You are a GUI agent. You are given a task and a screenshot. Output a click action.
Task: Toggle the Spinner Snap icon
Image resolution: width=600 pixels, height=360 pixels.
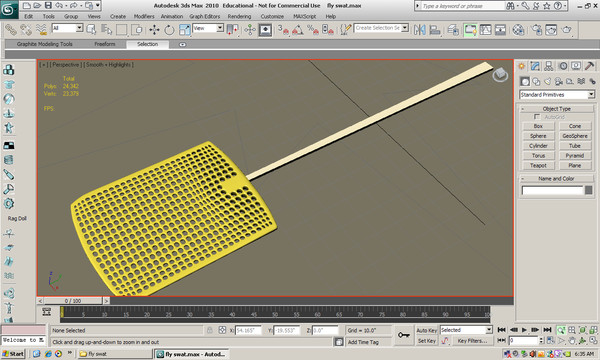point(328,29)
